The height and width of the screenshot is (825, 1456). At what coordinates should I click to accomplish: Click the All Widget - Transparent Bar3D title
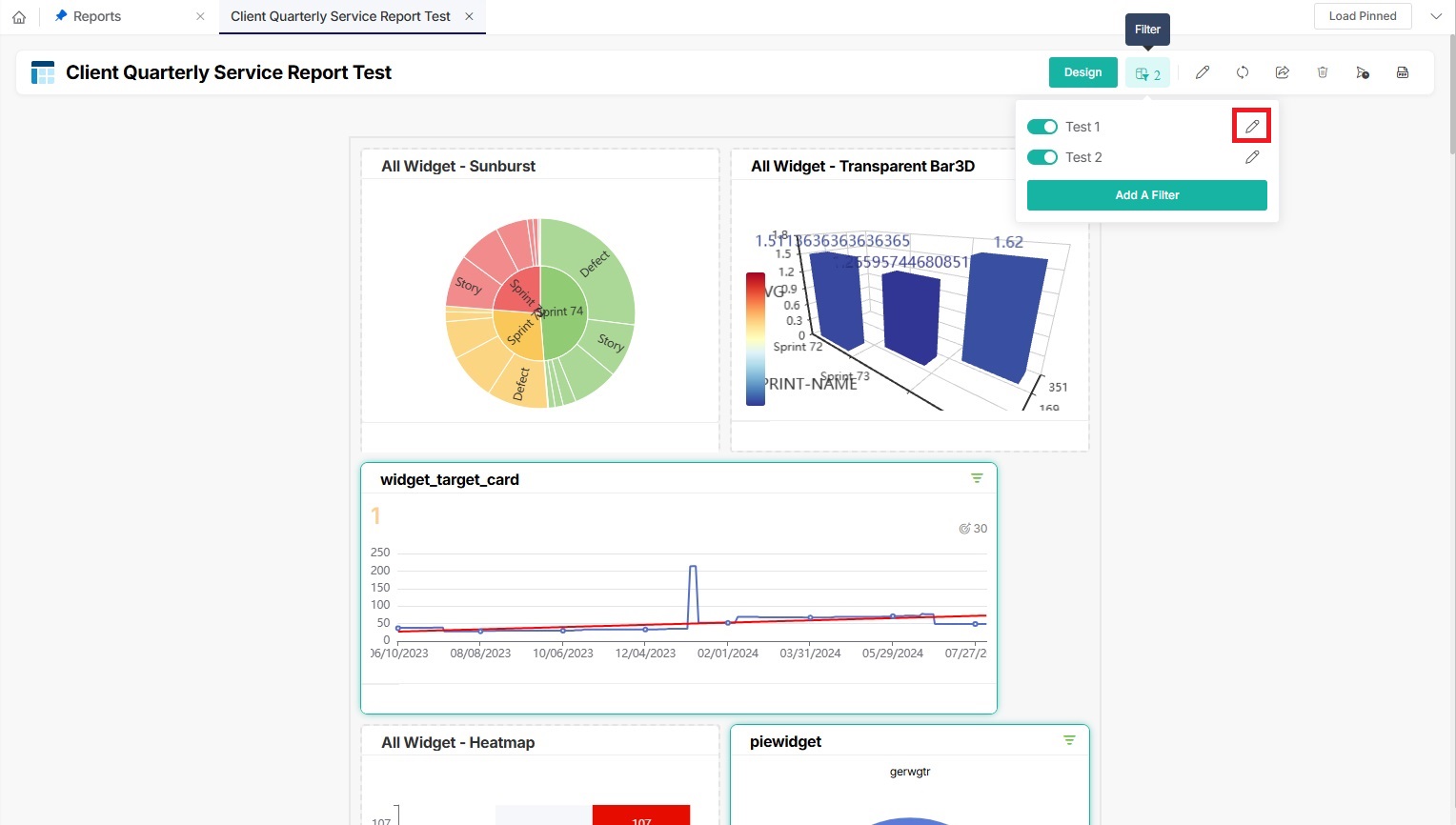point(862,166)
